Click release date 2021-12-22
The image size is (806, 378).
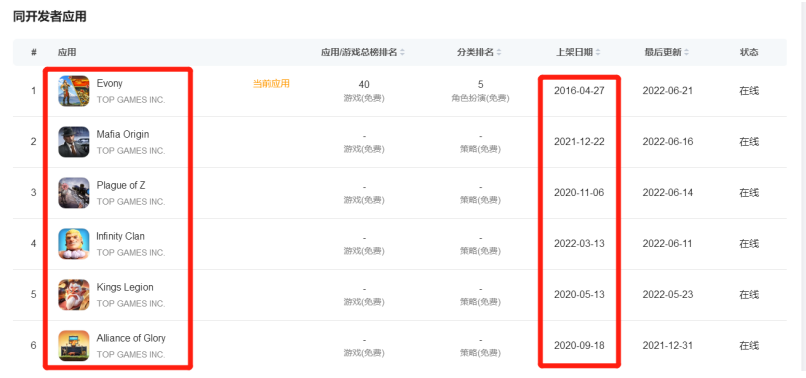click(579, 141)
